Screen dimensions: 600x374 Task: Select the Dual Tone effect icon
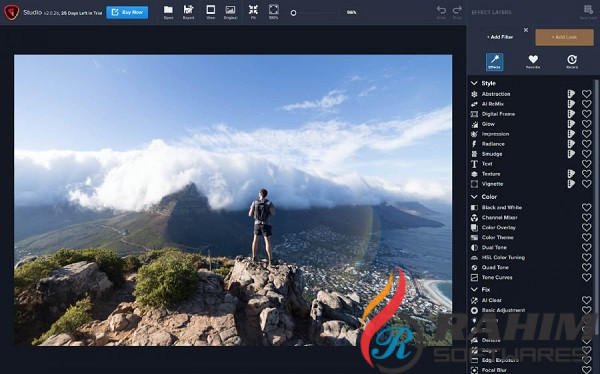pyautogui.click(x=474, y=247)
